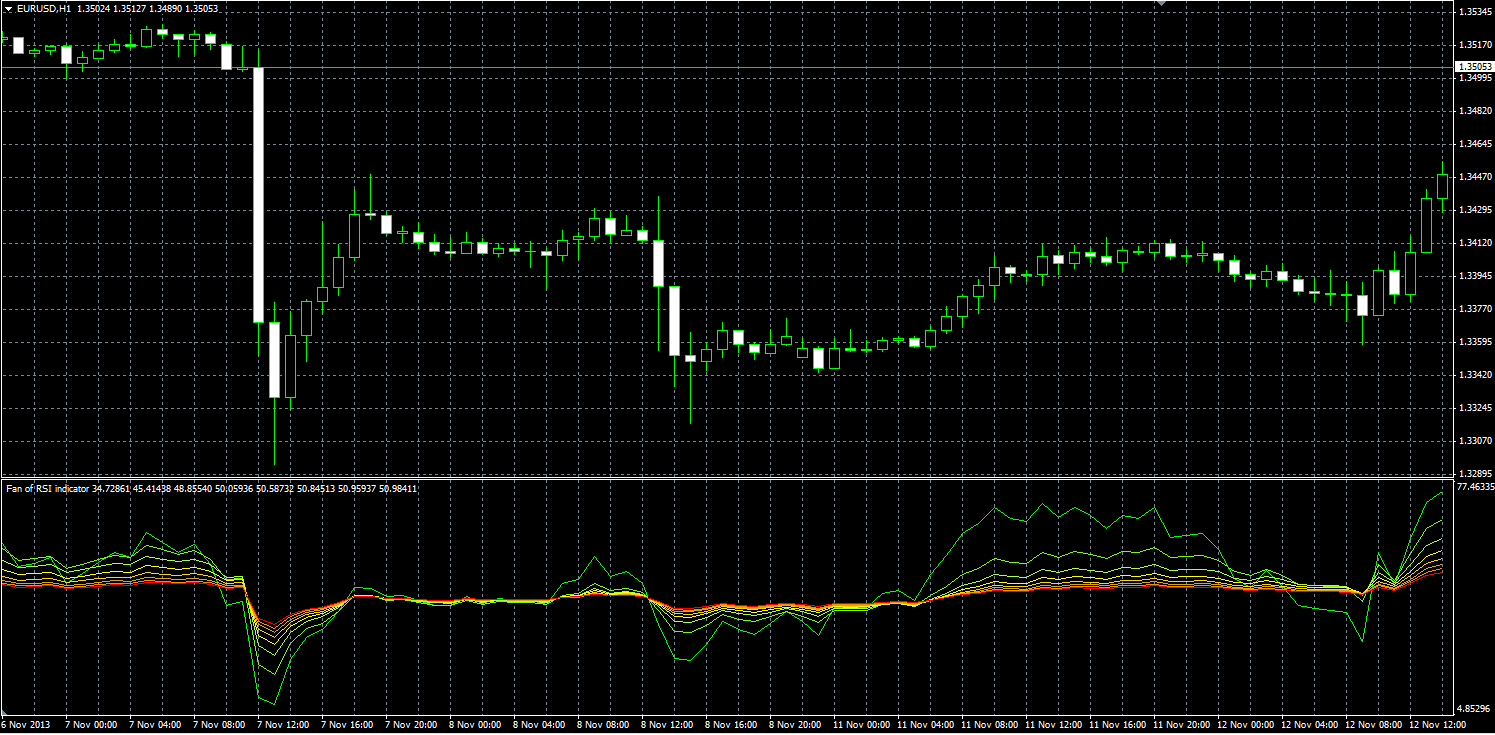Click price scale label 1.33595
The width and height of the screenshot is (1495, 735).
pos(1476,342)
